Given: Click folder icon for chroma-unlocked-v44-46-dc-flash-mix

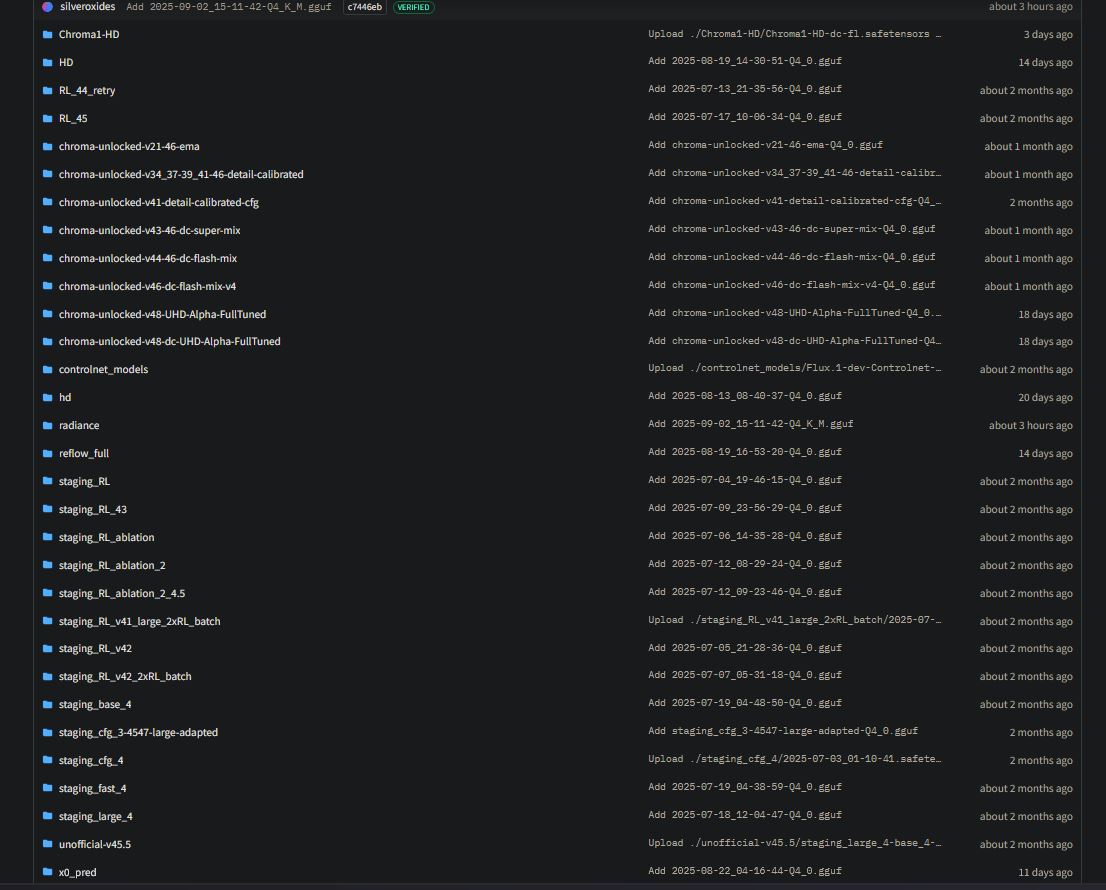Looking at the screenshot, I should (x=47, y=258).
